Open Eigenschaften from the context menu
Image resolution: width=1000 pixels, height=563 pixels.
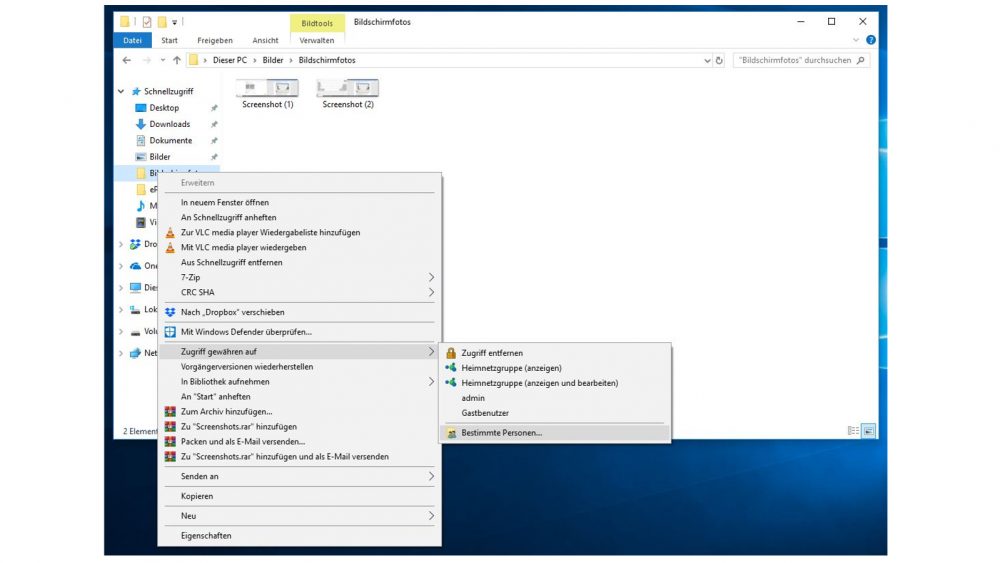206,536
